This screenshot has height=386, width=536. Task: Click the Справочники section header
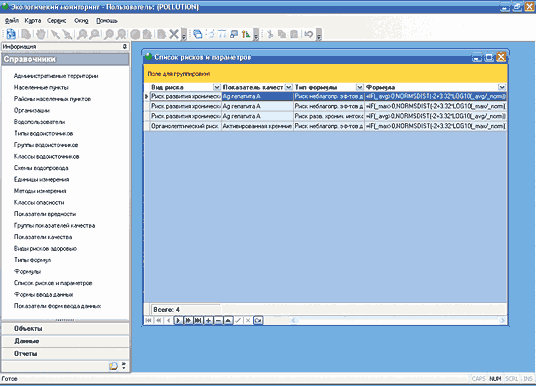click(65, 59)
